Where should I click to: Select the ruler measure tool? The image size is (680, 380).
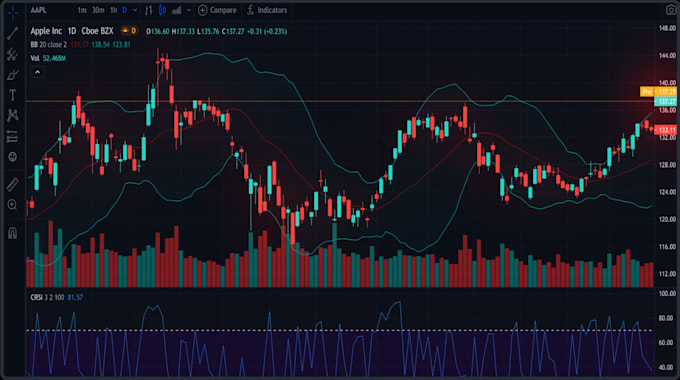pos(13,184)
